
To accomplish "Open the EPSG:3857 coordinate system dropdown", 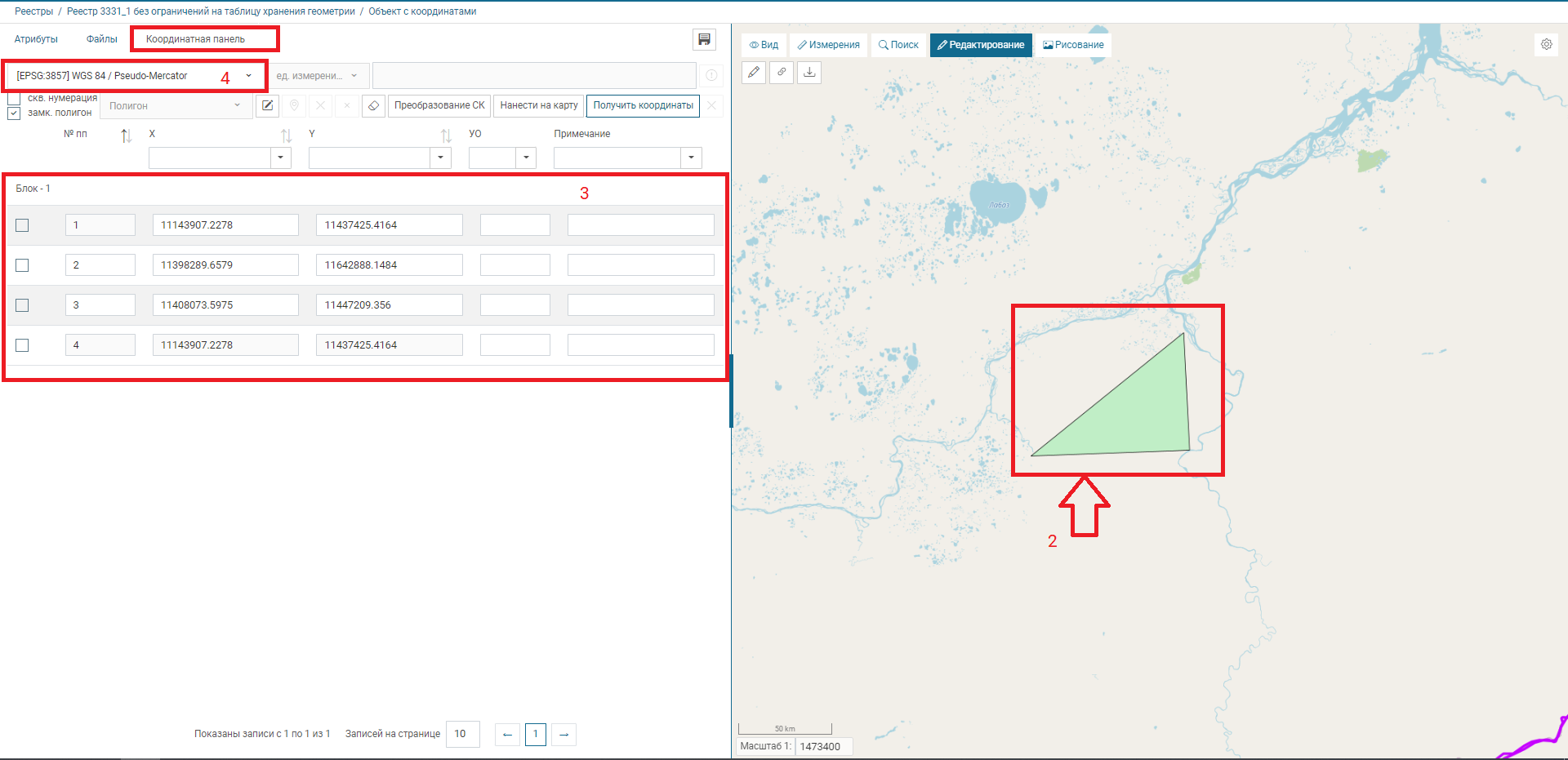I will [x=135, y=76].
